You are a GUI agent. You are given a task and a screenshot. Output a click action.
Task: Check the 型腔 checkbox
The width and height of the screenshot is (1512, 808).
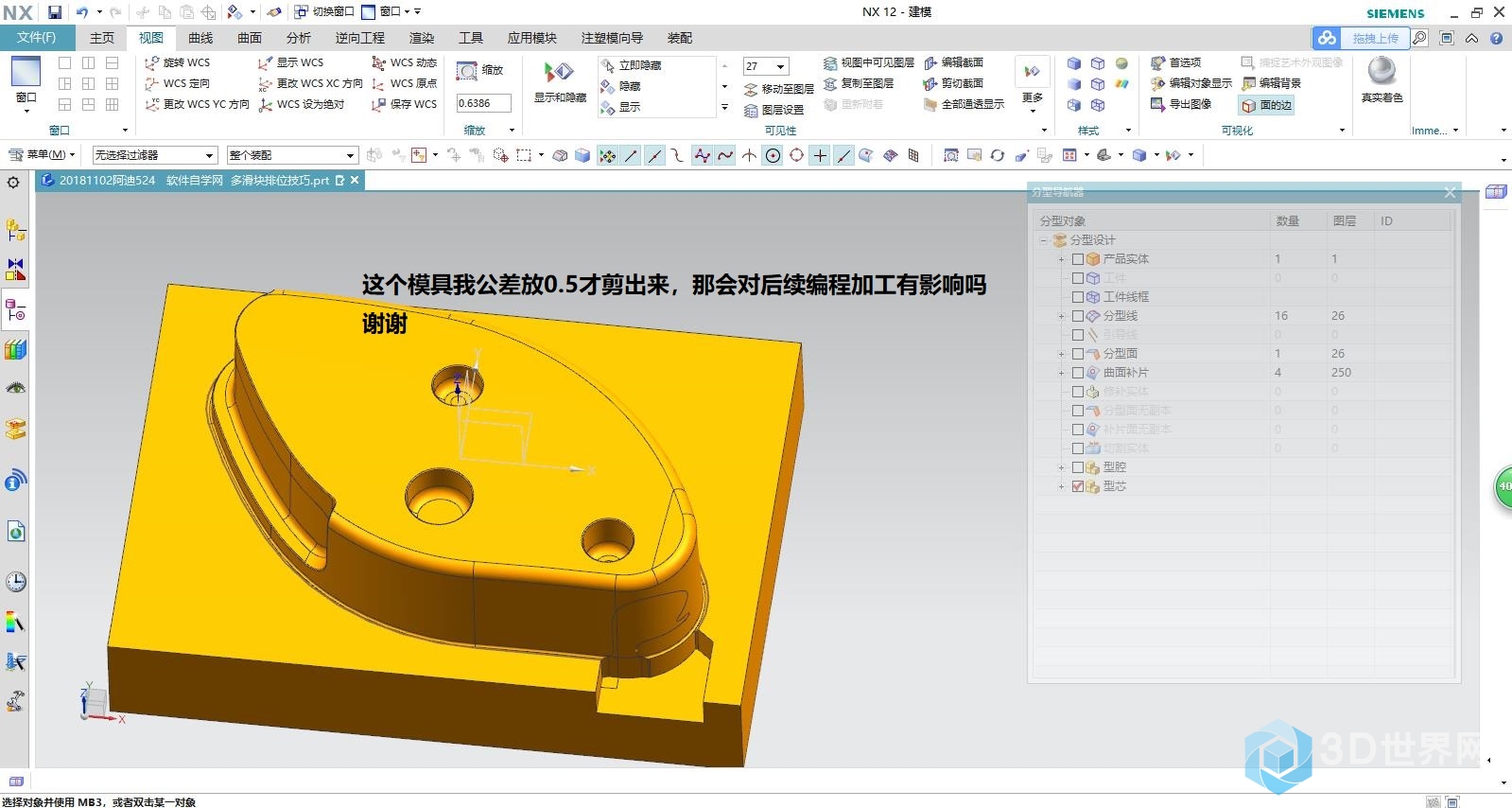coord(1078,467)
